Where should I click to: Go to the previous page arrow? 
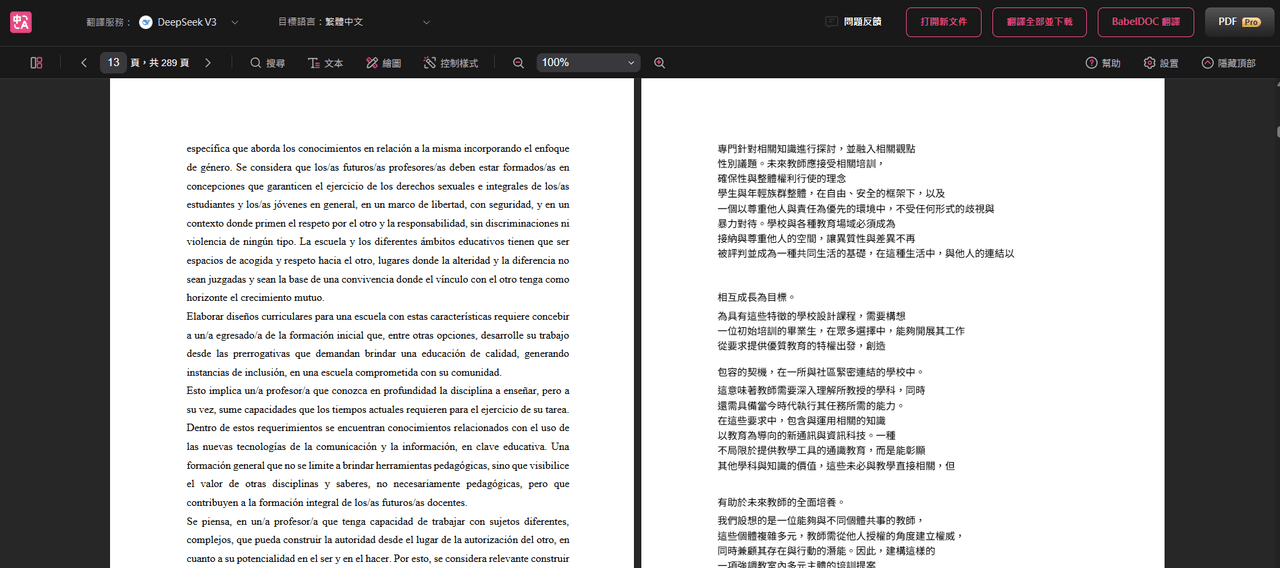[x=84, y=63]
